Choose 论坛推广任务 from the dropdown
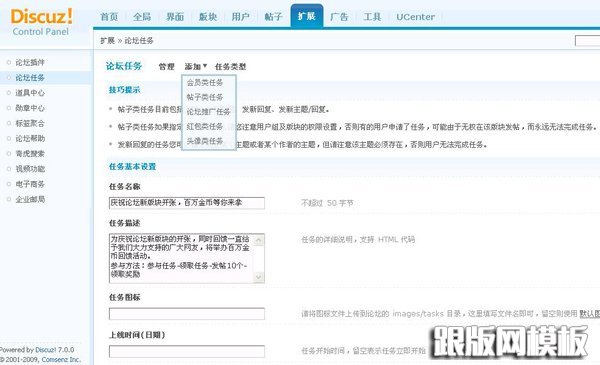The height and width of the screenshot is (365, 600). point(208,112)
